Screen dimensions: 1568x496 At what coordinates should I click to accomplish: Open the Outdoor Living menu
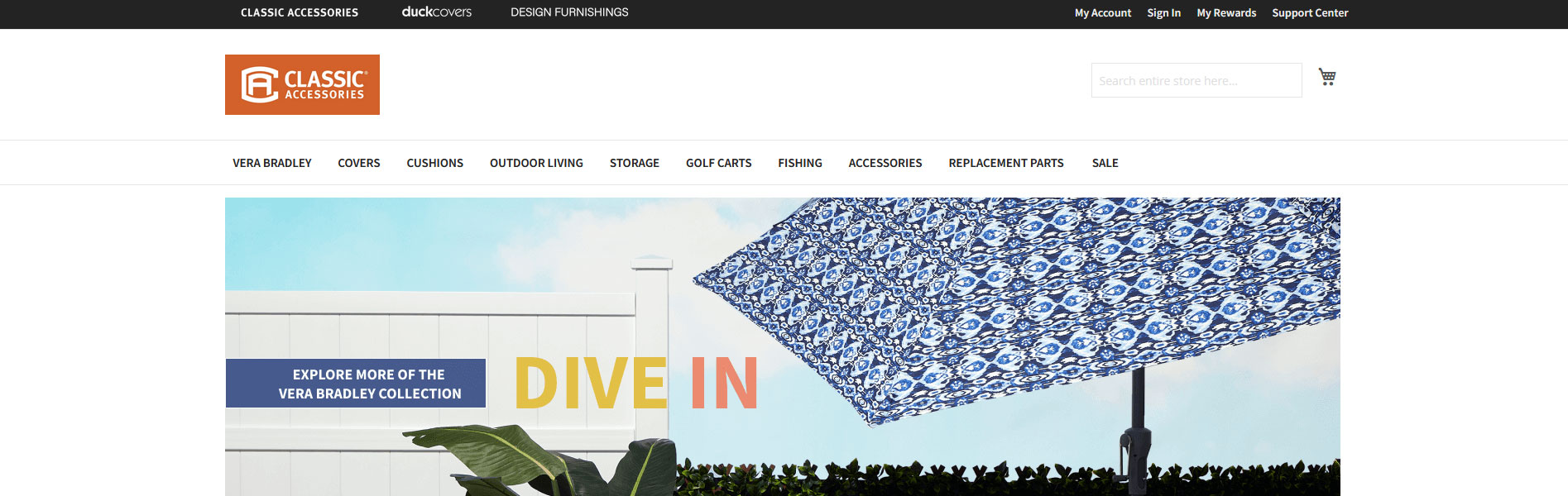click(536, 163)
